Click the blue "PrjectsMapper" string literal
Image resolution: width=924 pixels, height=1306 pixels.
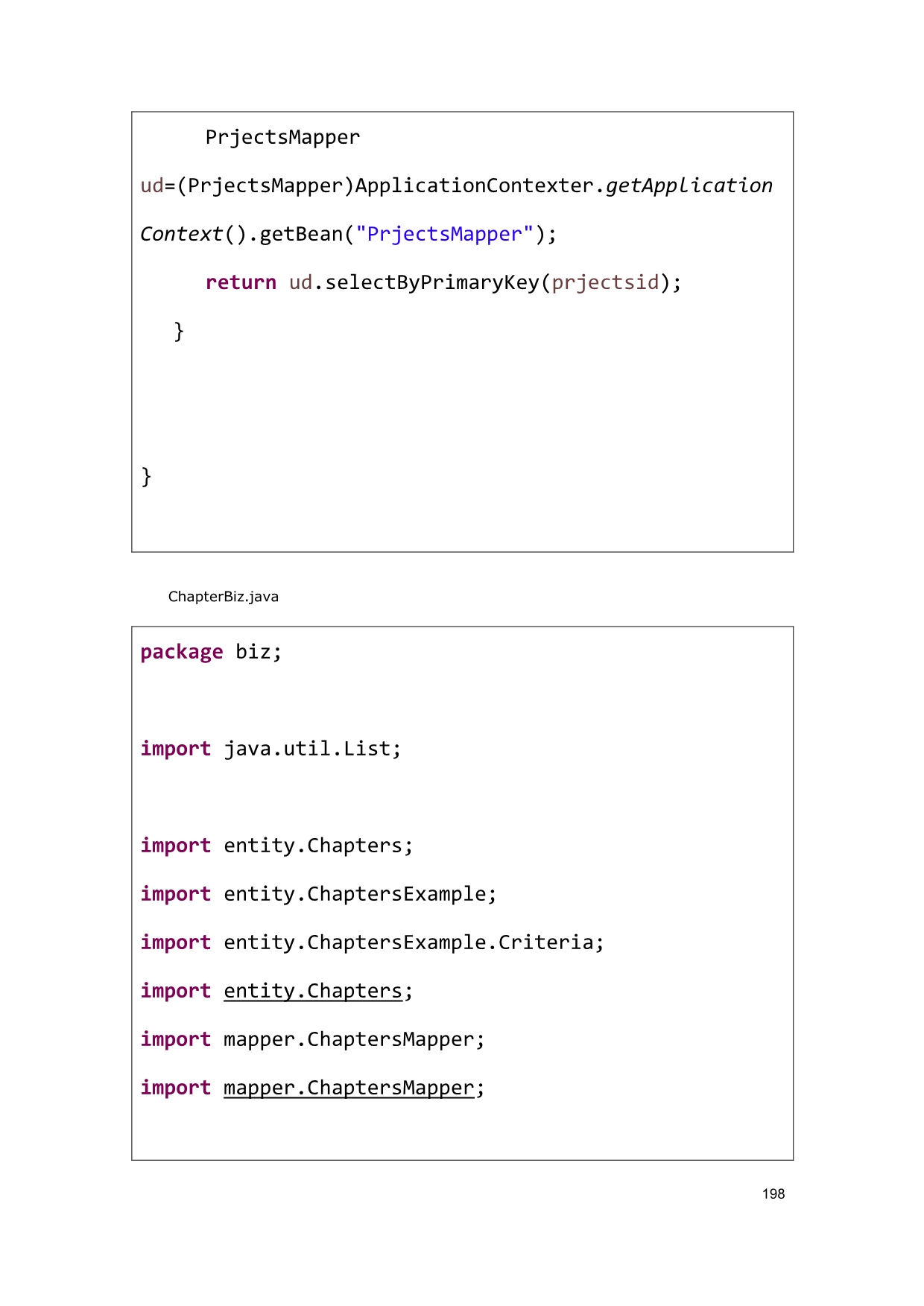(444, 234)
